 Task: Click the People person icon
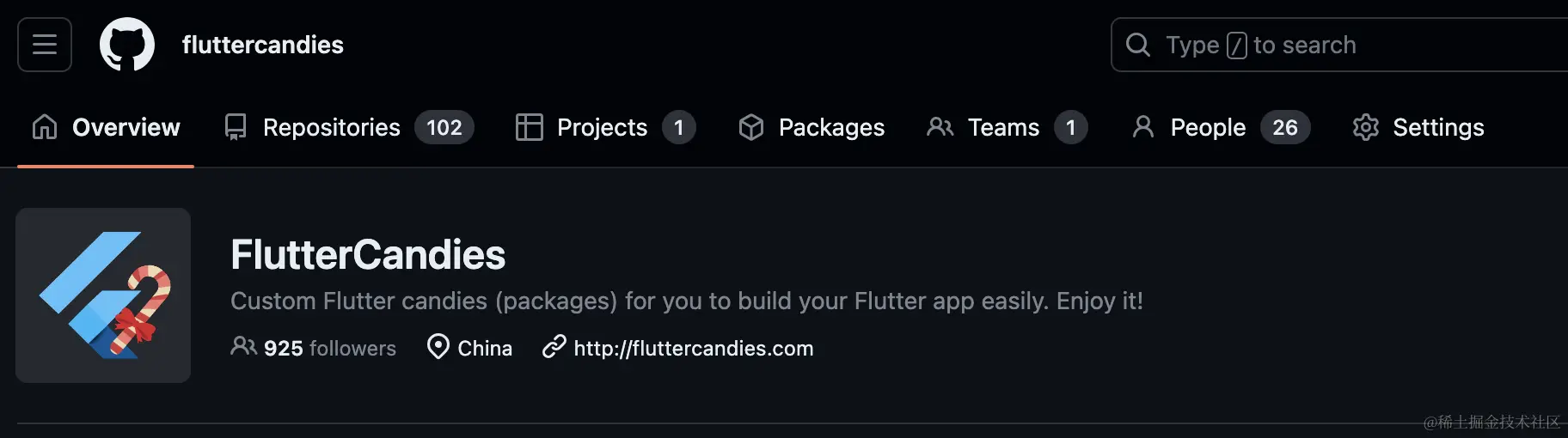click(x=1143, y=127)
